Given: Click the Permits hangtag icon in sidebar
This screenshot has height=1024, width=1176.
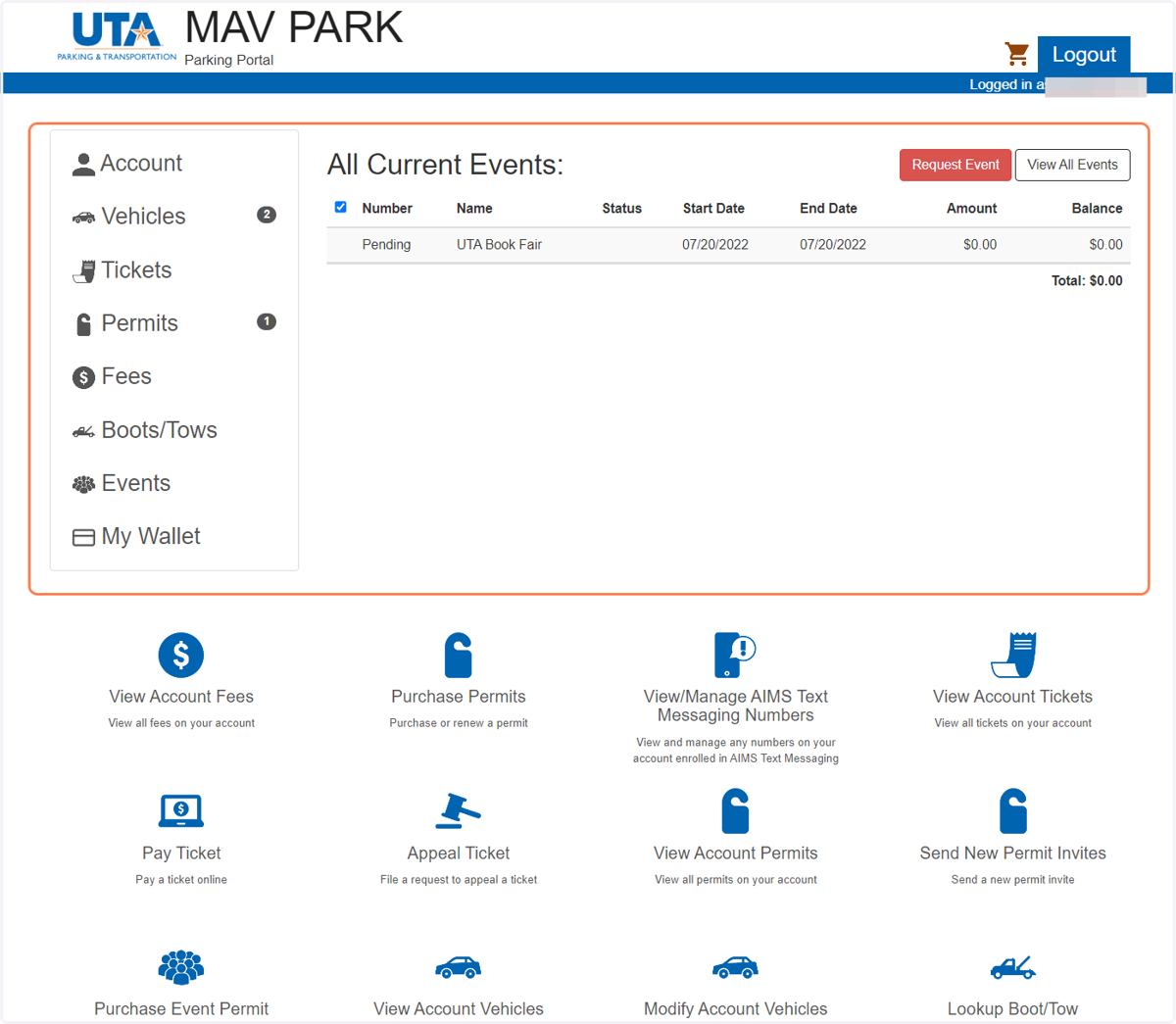Looking at the screenshot, I should (x=83, y=324).
